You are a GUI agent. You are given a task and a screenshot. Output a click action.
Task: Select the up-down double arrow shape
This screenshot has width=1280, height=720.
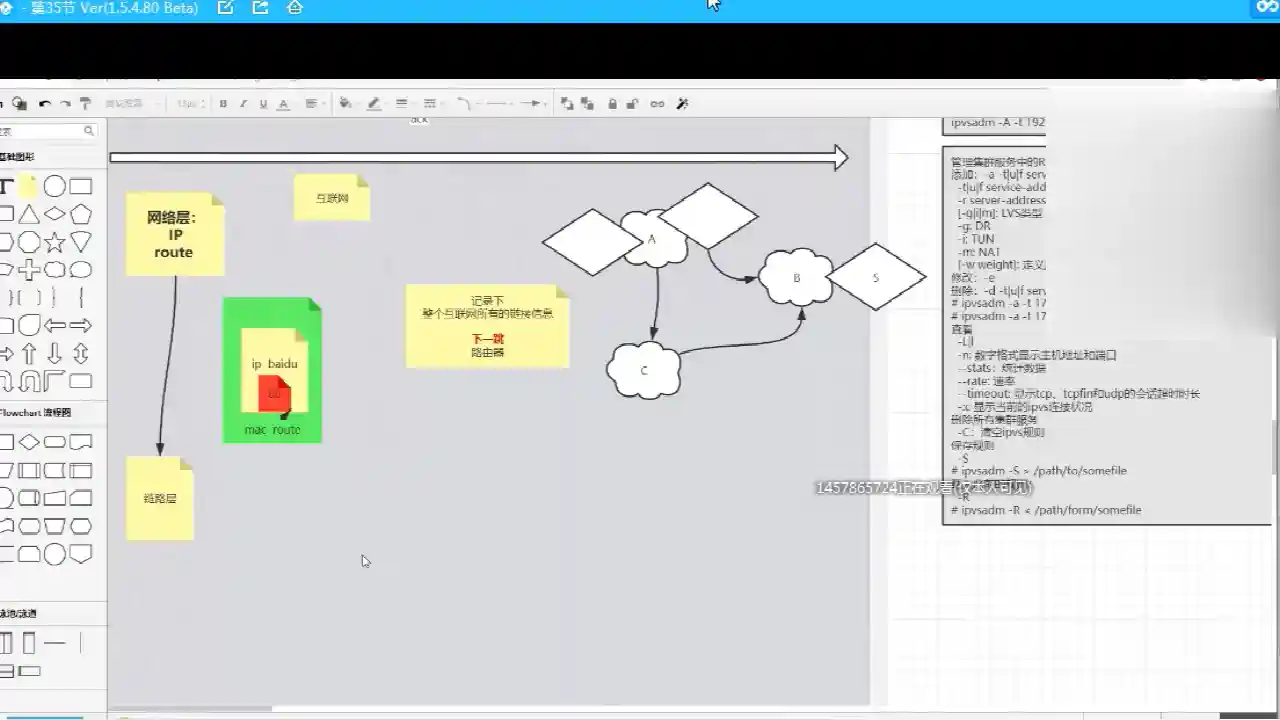point(81,353)
